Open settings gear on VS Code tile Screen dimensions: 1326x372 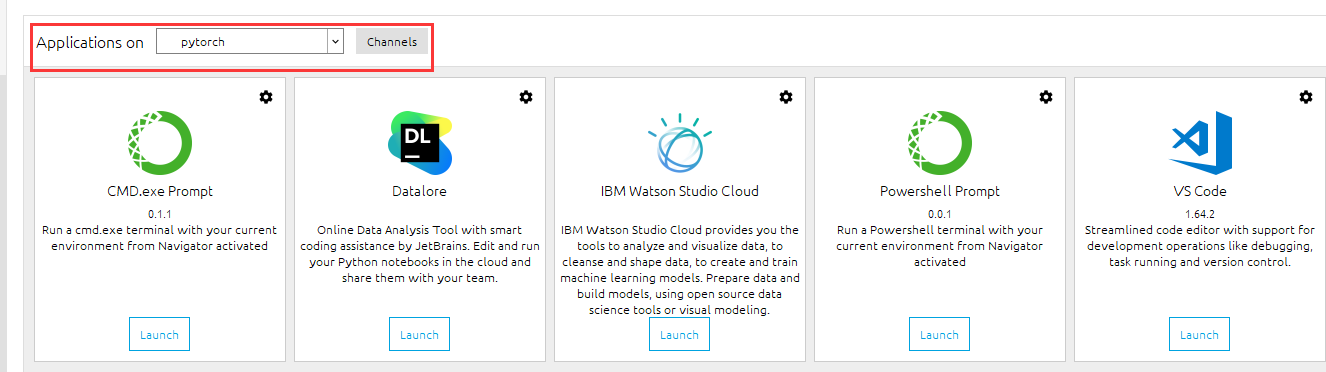[x=1306, y=97]
